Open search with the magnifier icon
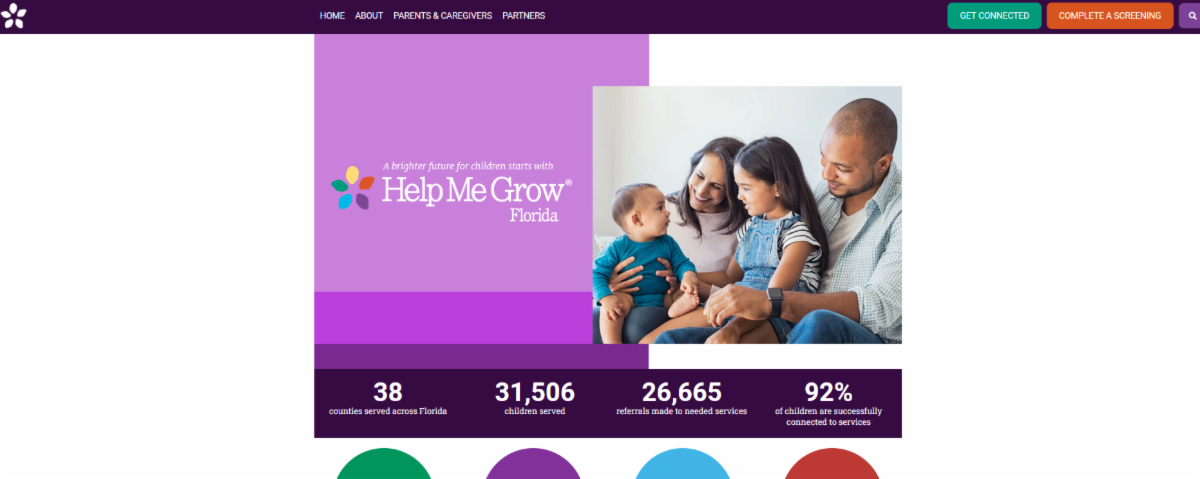The height and width of the screenshot is (479, 1200). [1191, 16]
